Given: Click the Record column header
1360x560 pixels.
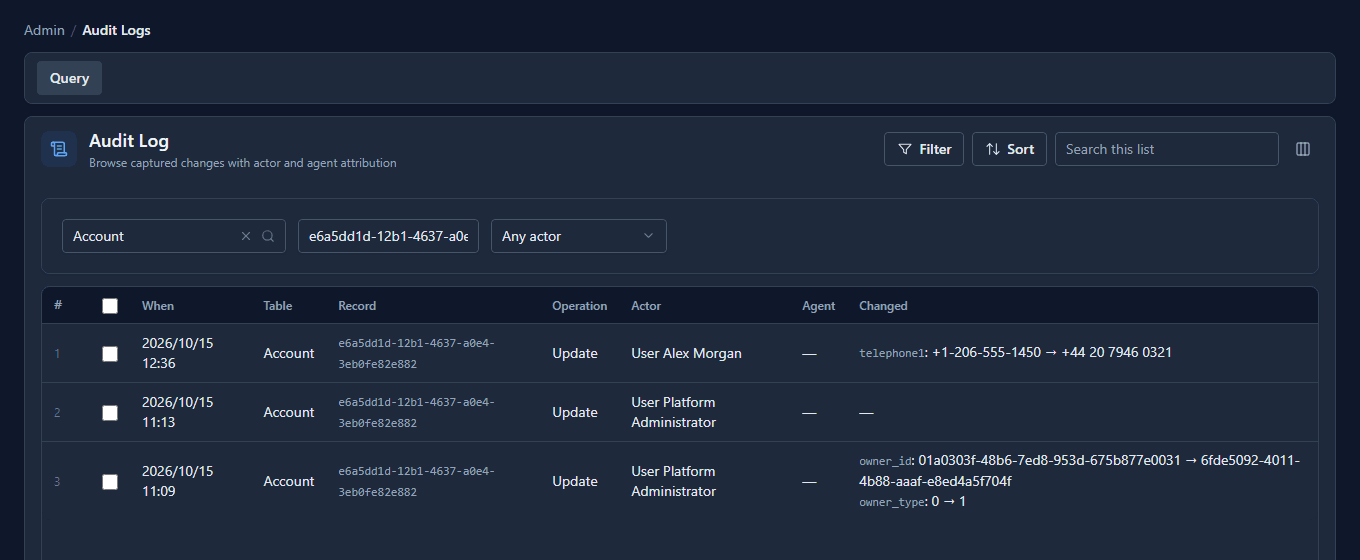Looking at the screenshot, I should (357, 306).
